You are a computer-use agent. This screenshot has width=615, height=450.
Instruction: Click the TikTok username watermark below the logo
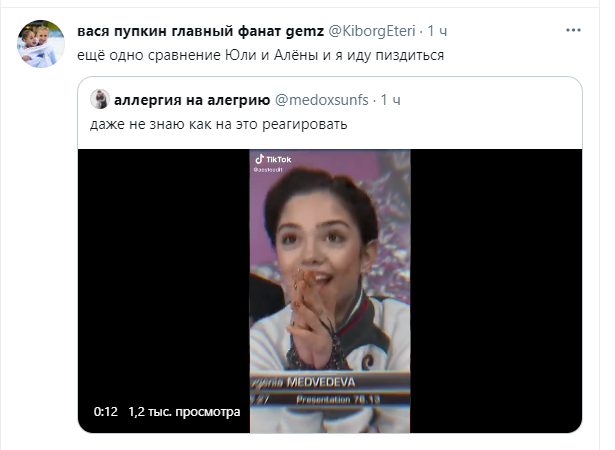point(267,170)
